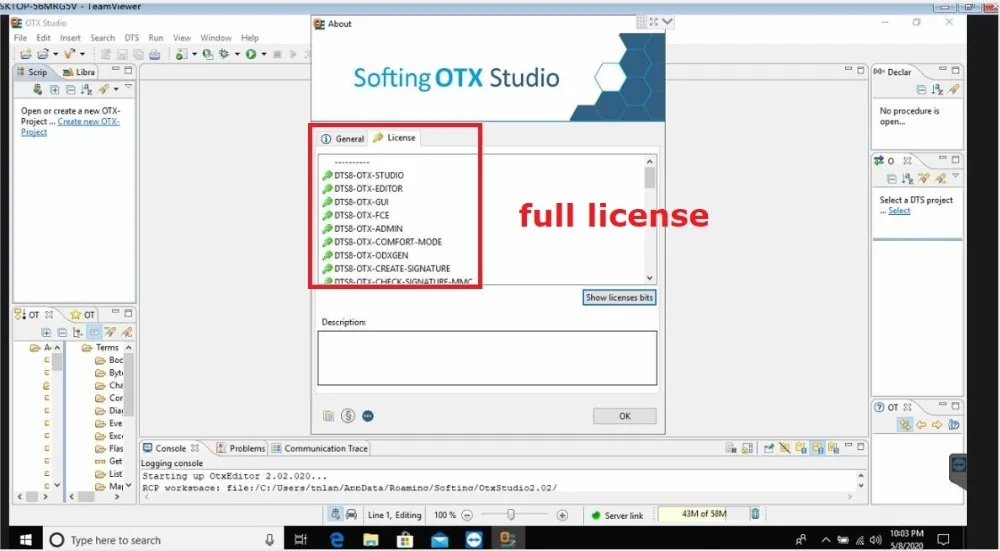The image size is (1000, 551).
Task: Select the DTS8-OTX-STUDIO license entry
Action: [363, 175]
